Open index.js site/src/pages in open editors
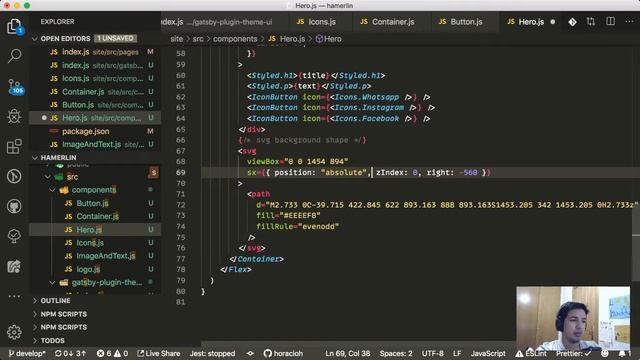640x360 pixels. (95, 52)
